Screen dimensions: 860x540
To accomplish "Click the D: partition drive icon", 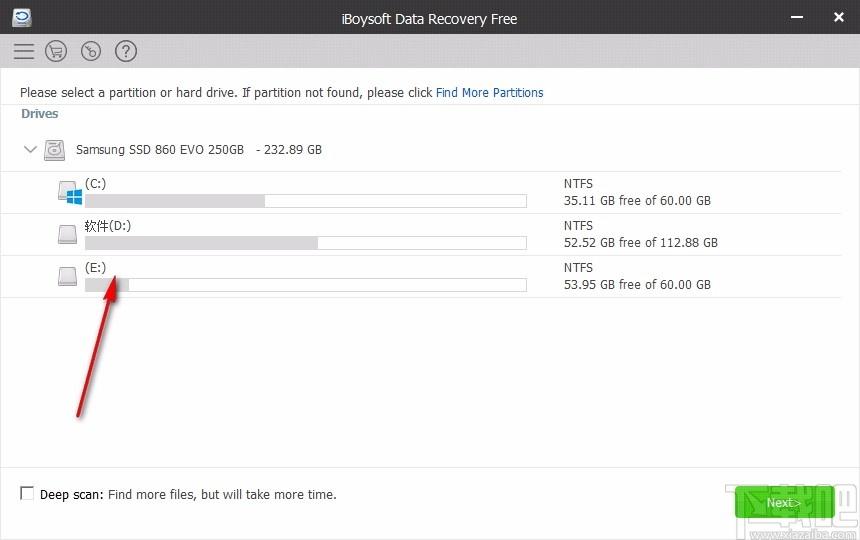I will 67,234.
